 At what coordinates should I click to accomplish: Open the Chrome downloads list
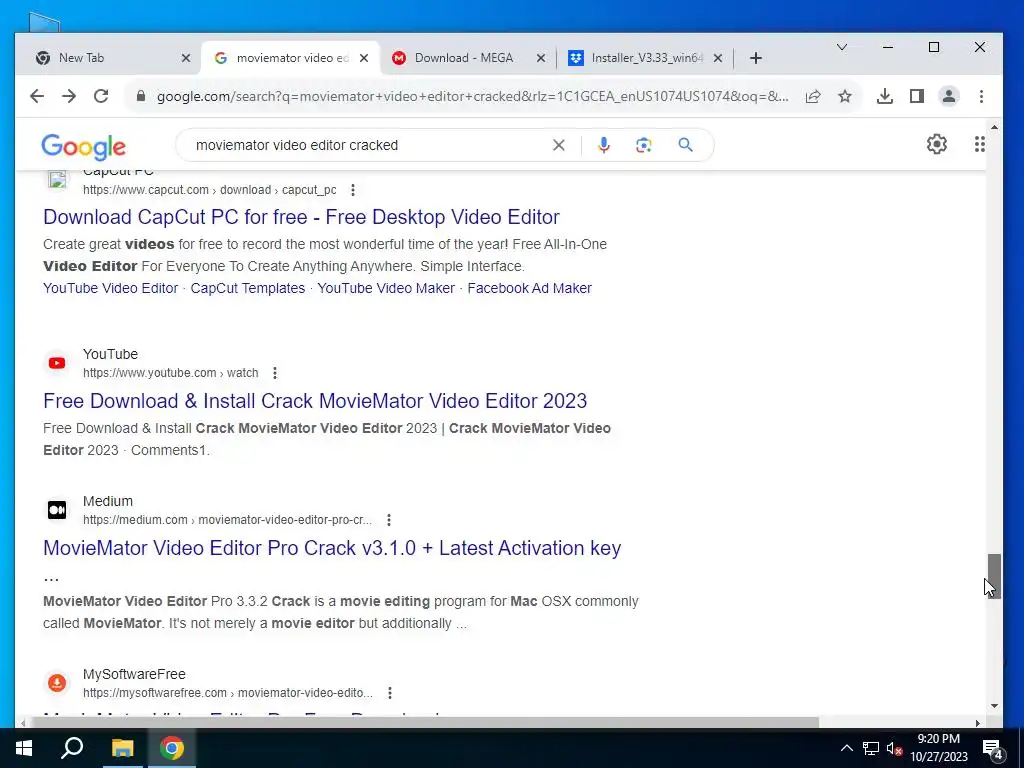click(x=885, y=97)
